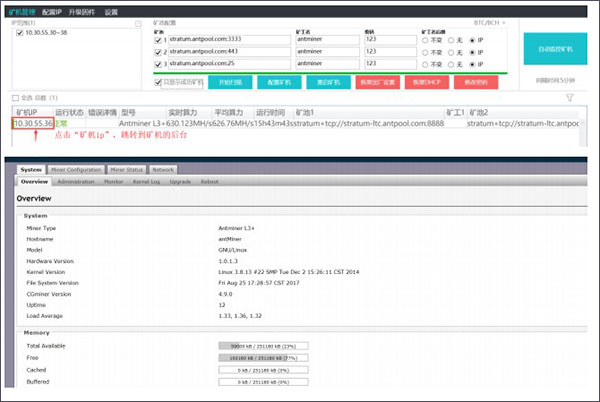Open the BTC/BCH coin dropdown
600x402 pixels.
489,23
